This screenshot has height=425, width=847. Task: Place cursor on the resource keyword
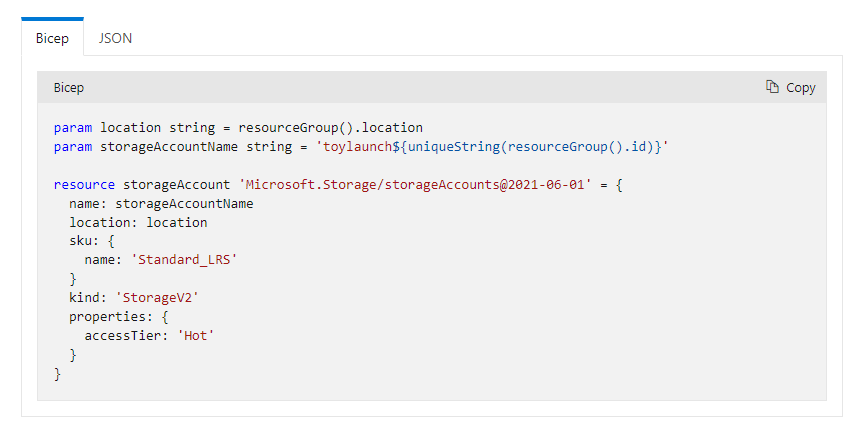pos(84,185)
